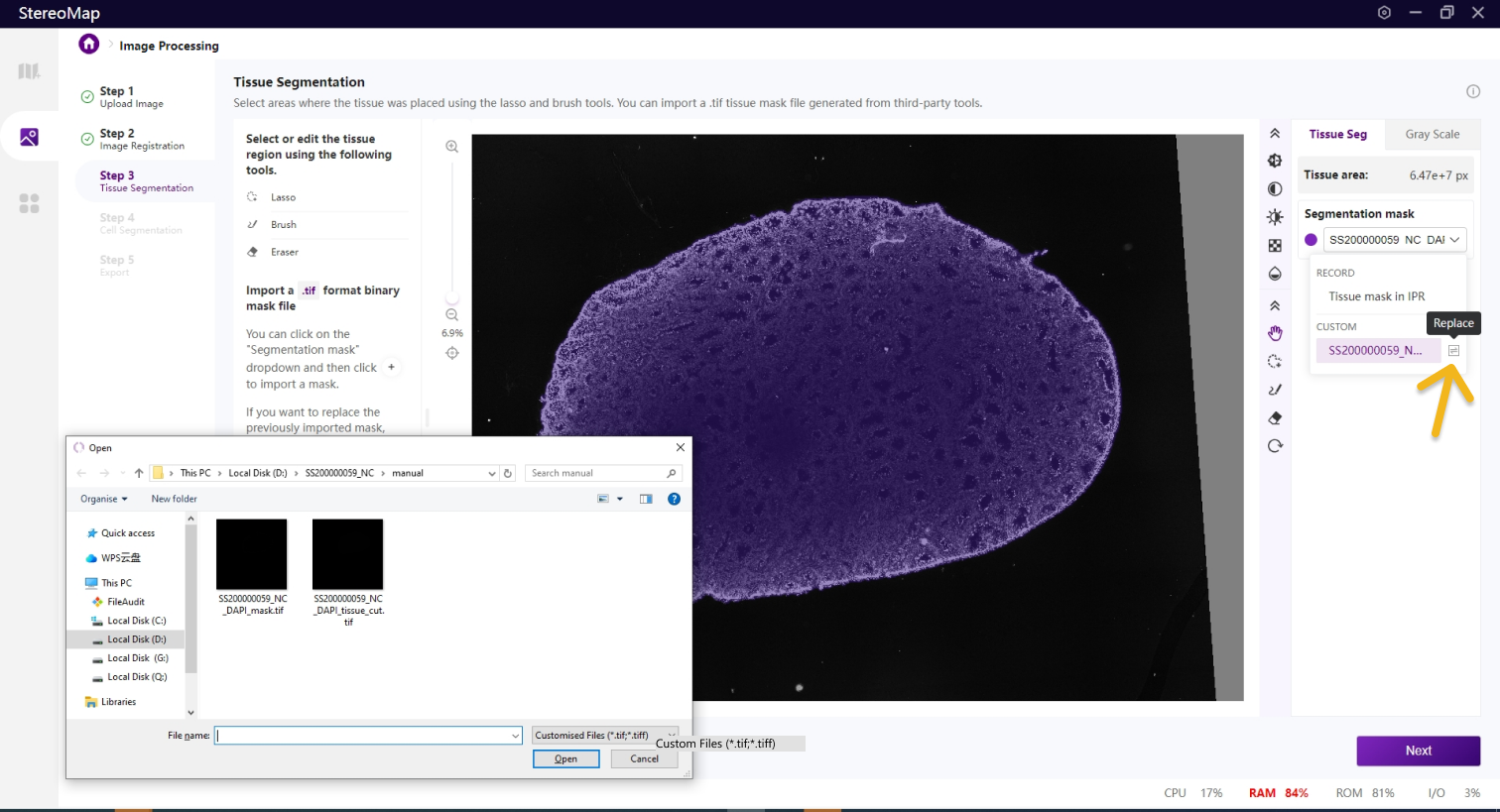Select the lasso tool in vertical toolbar
Image resolution: width=1500 pixels, height=812 pixels.
(1275, 362)
